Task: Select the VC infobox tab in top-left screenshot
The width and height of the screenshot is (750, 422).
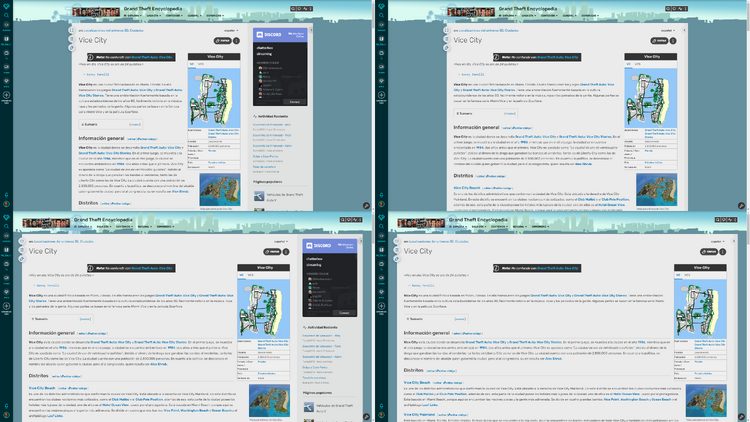Action: (x=192, y=64)
